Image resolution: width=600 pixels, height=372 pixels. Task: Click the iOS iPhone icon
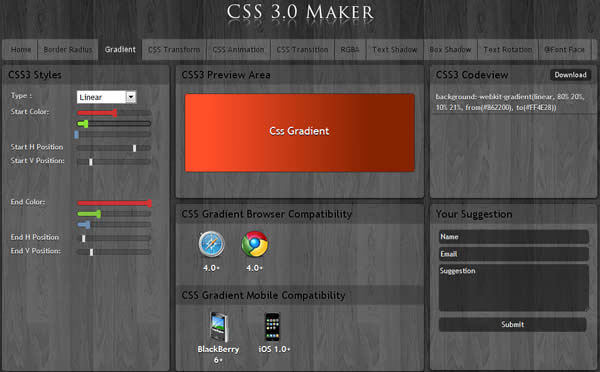273,327
